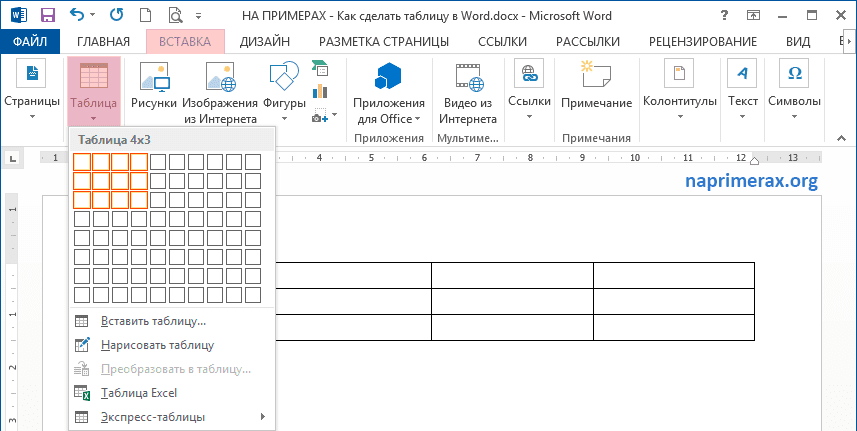Open the Экспресс-таблицы submenu
This screenshot has height=431, width=857.
172,417
